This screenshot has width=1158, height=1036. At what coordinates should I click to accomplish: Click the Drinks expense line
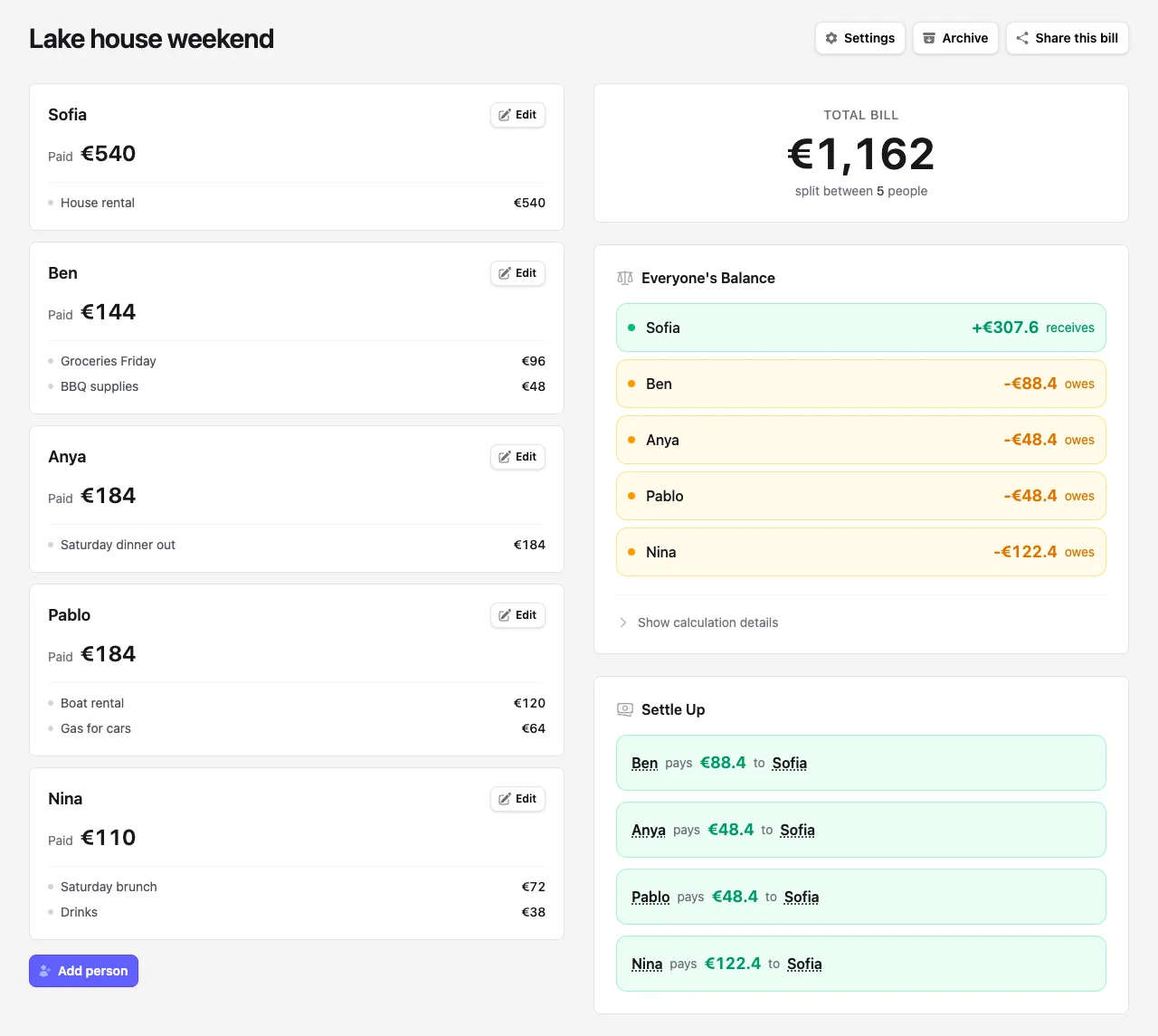tap(297, 912)
